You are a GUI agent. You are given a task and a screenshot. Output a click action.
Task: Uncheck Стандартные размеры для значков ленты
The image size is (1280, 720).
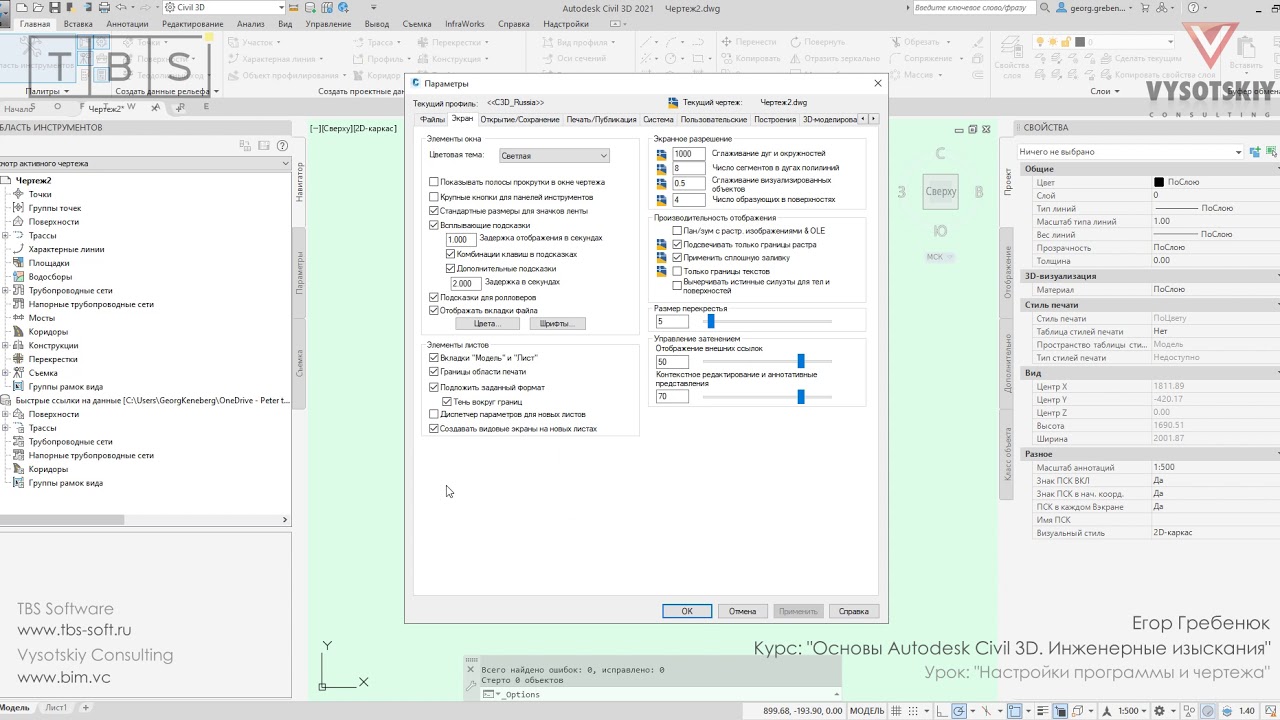[433, 211]
